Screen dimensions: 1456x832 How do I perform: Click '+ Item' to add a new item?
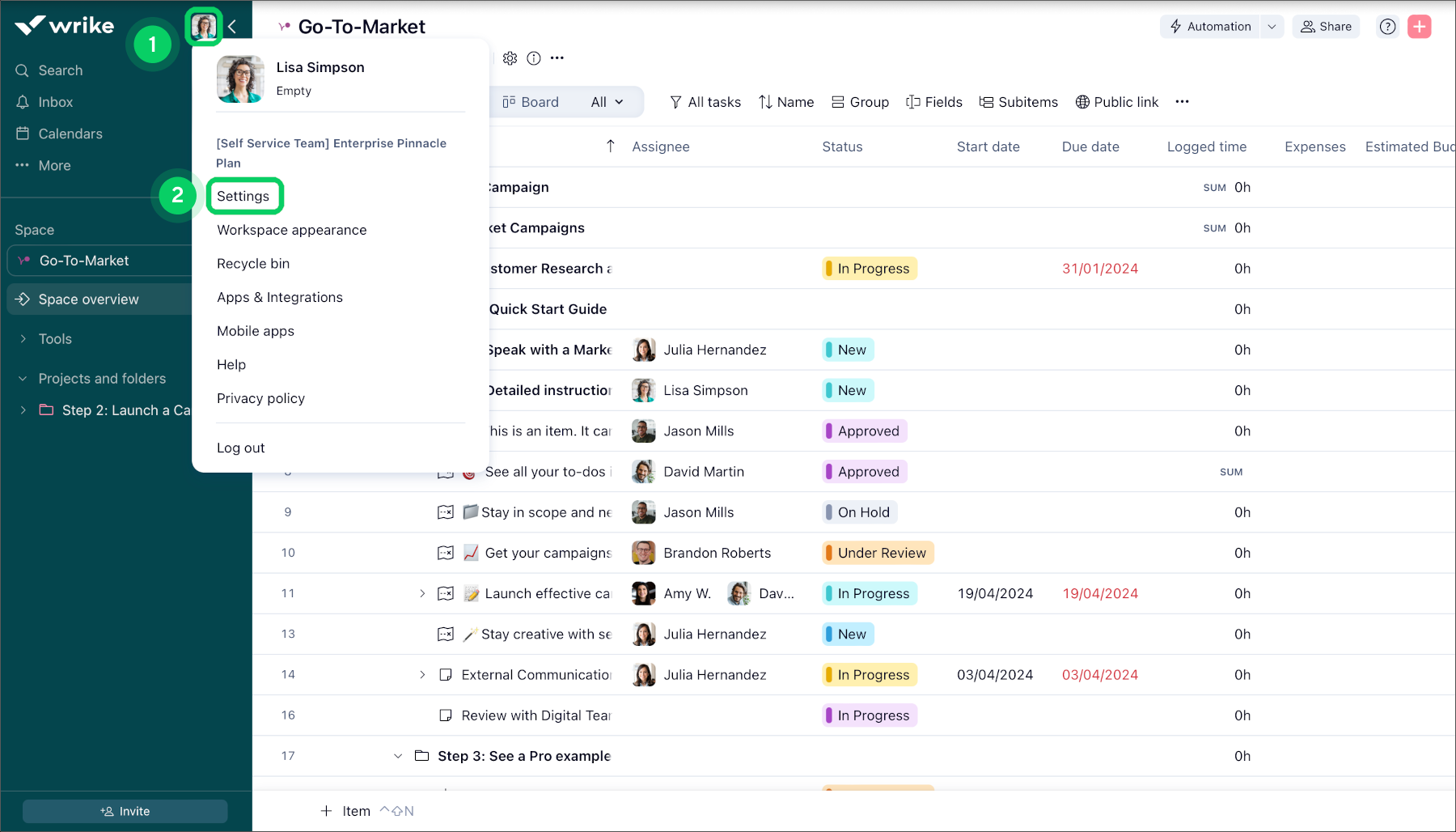click(x=346, y=810)
